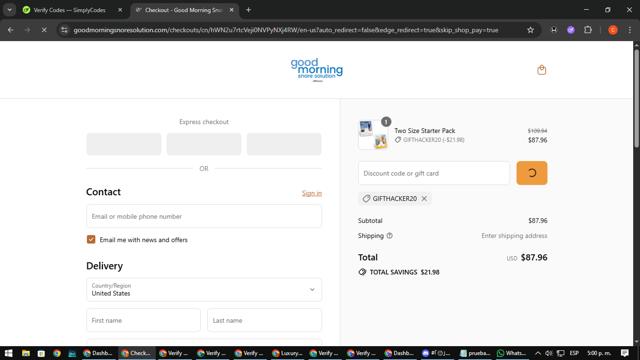The image size is (640, 360).
Task: Open the browser extensions puzzle icon
Action: [588, 30]
